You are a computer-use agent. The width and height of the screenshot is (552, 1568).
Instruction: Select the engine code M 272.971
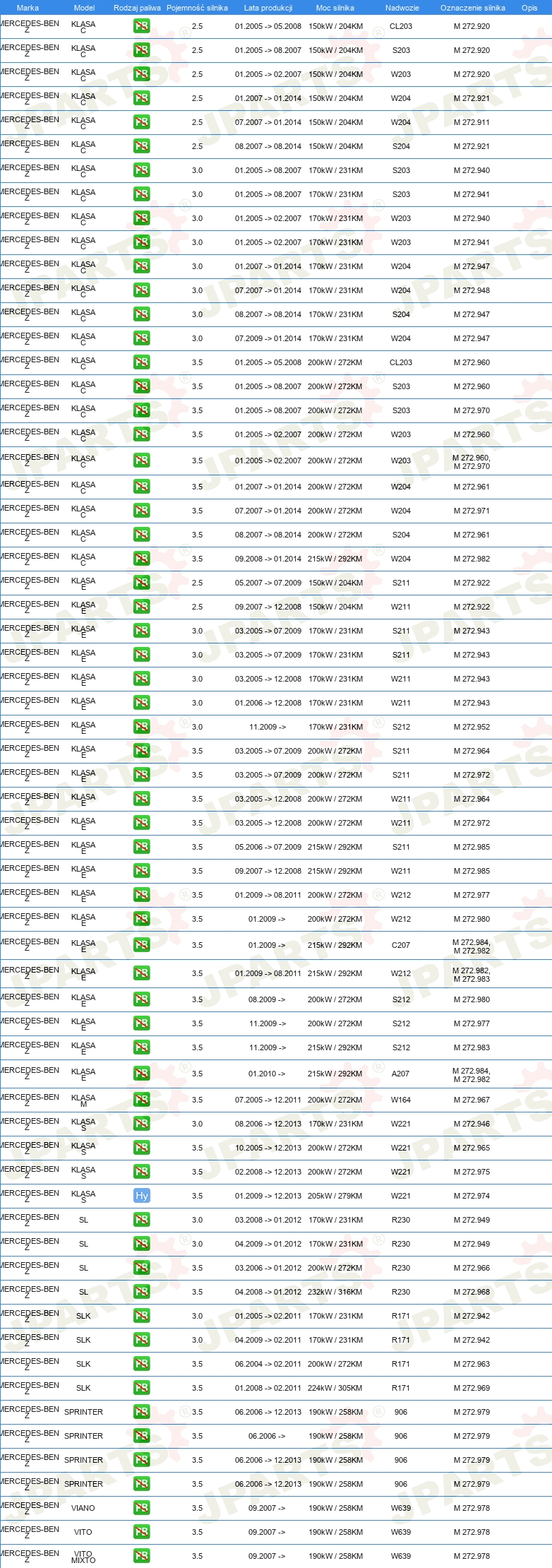click(472, 511)
